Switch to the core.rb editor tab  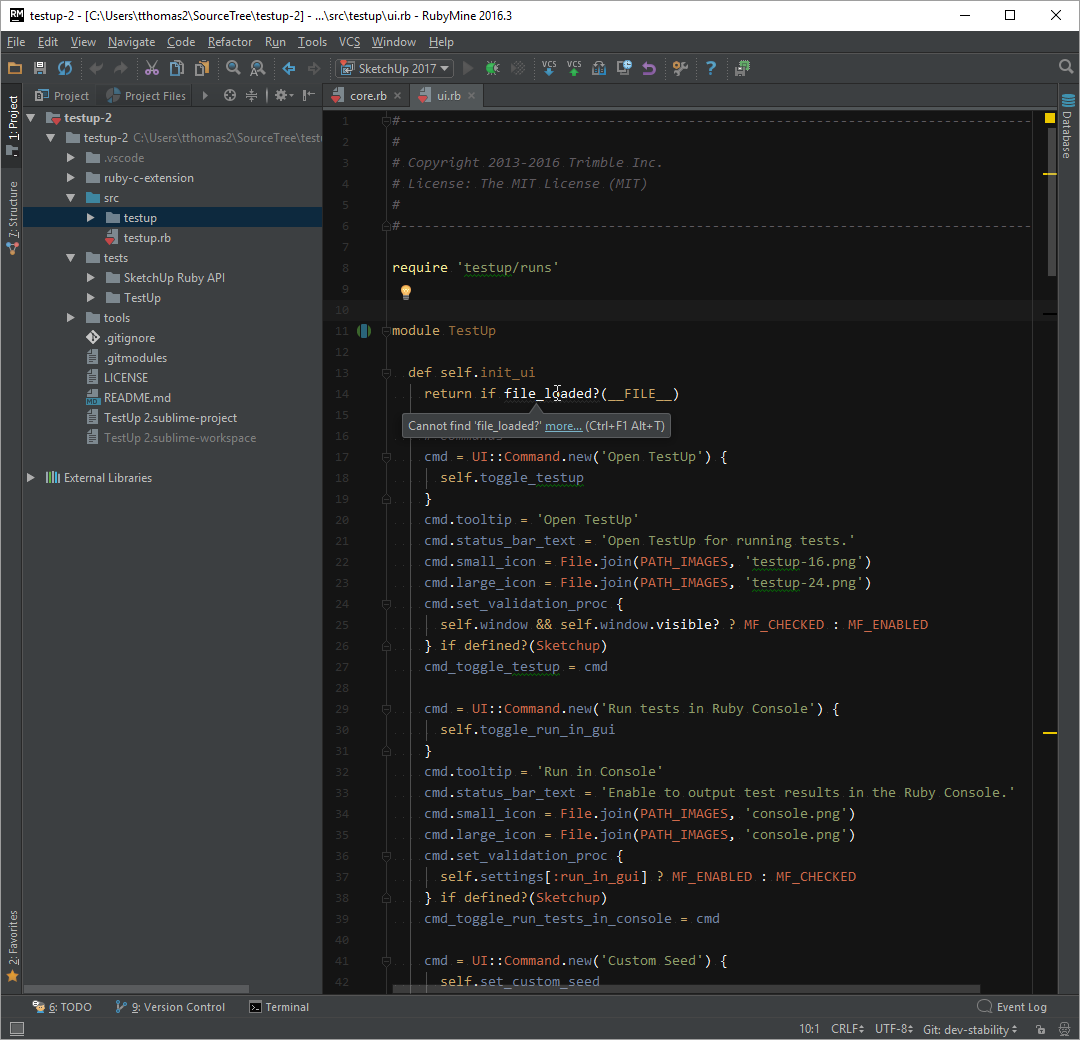coord(367,95)
